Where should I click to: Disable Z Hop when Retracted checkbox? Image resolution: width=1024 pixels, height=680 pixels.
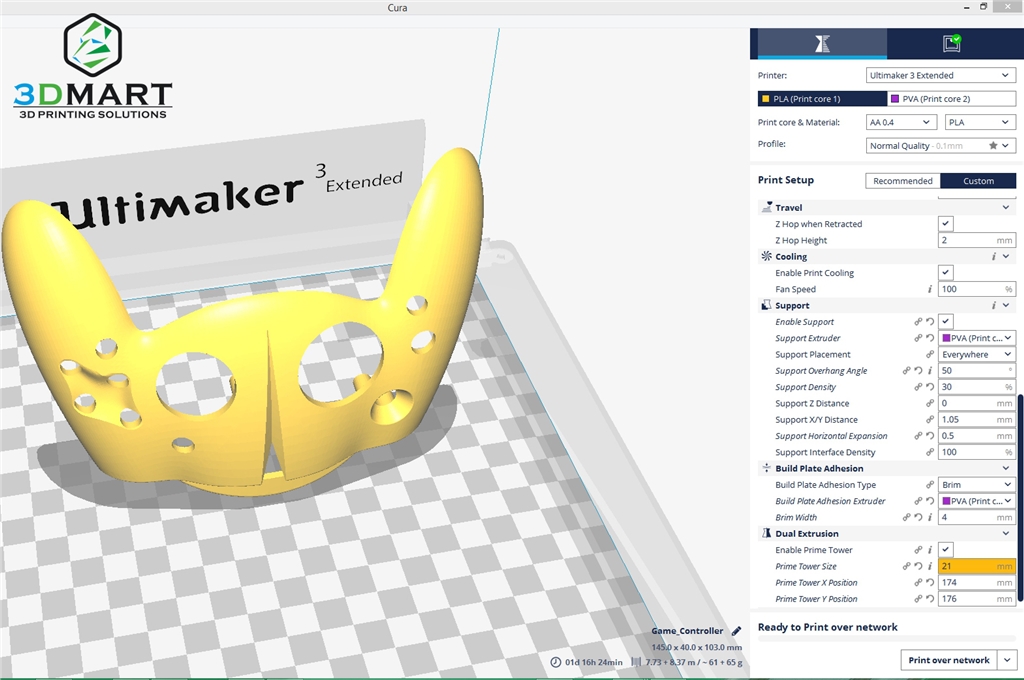point(946,224)
